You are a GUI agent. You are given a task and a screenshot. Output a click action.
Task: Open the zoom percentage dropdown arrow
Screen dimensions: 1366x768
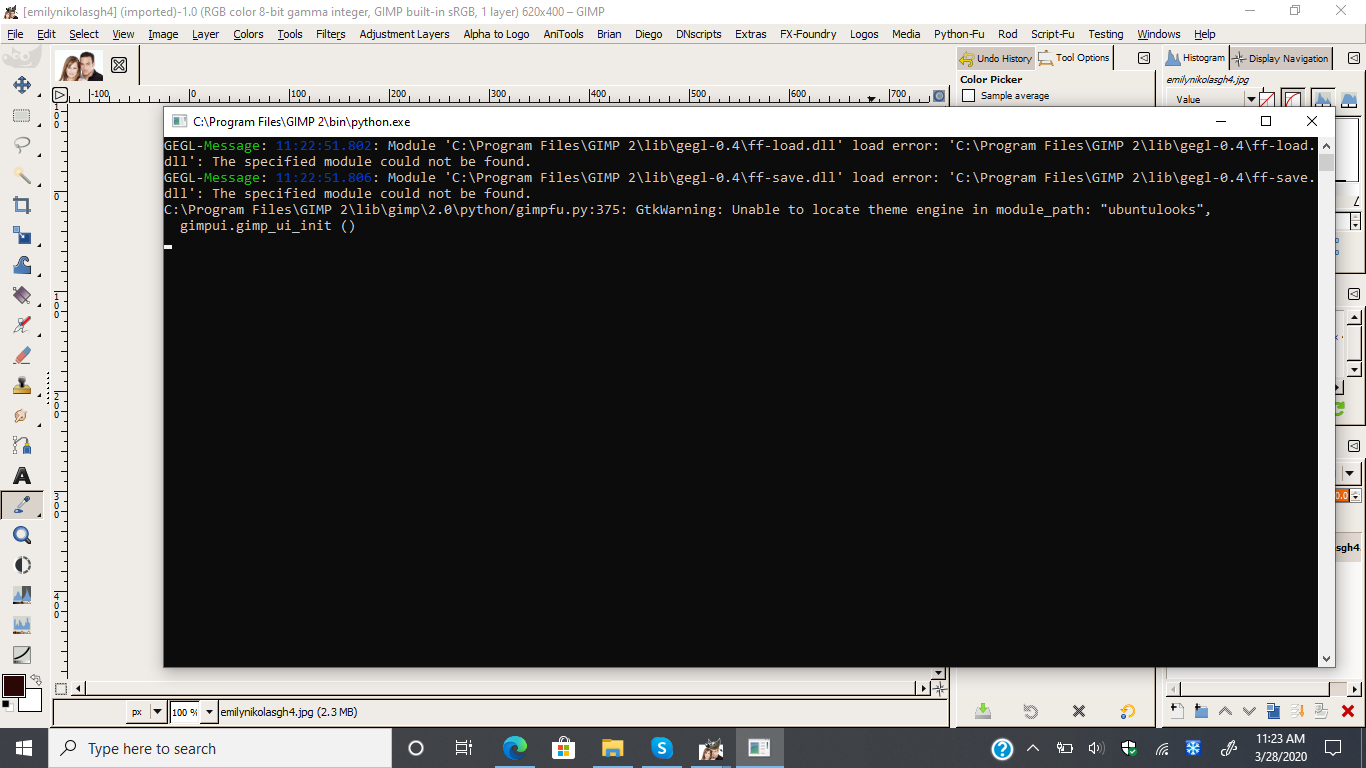209,712
